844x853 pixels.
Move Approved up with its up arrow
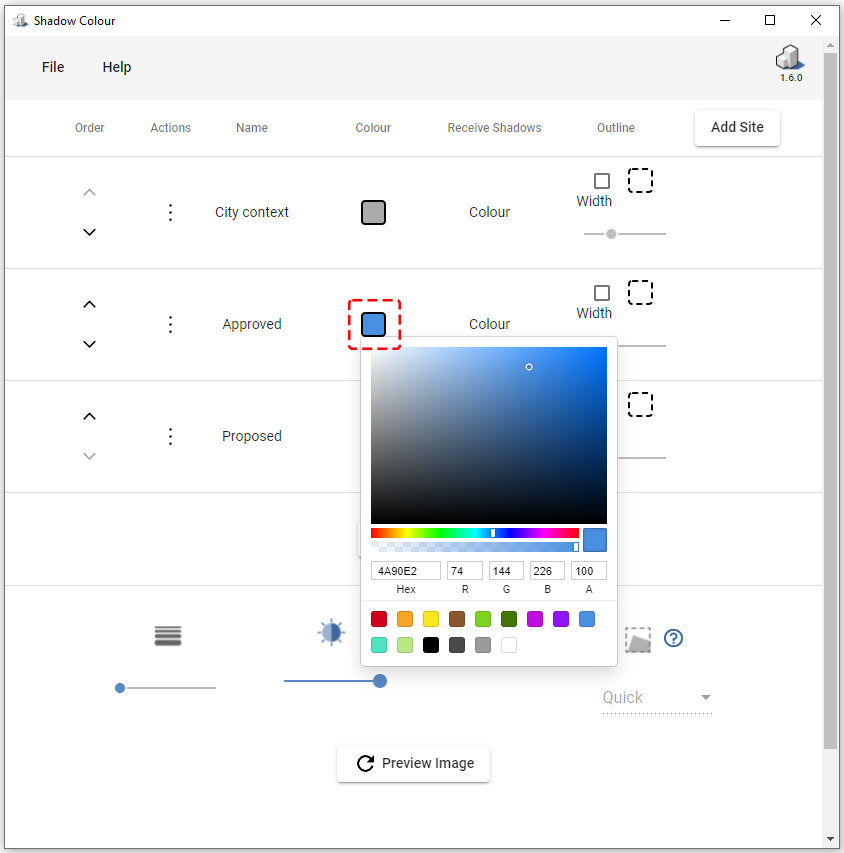[89, 304]
